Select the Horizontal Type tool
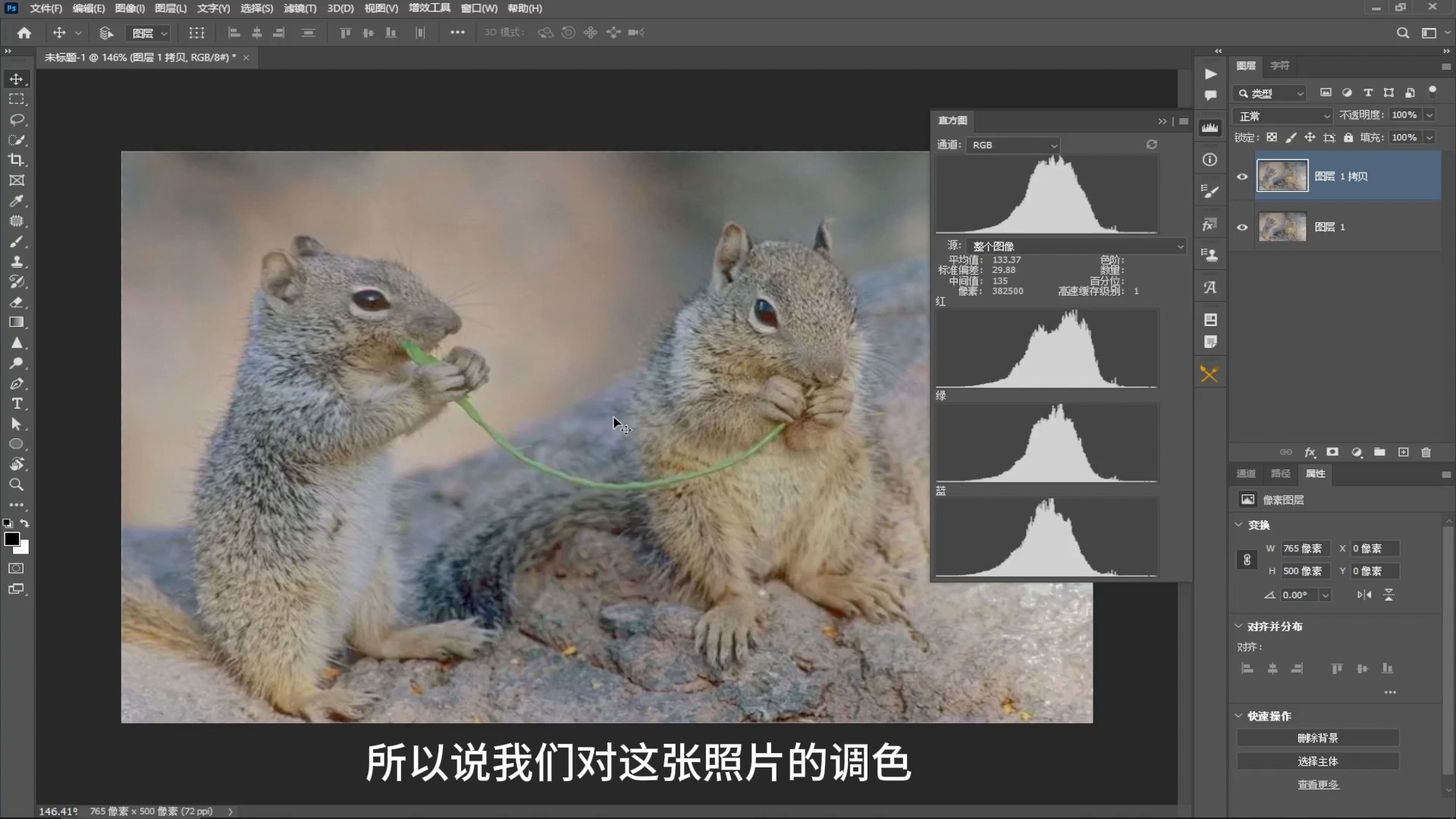Image resolution: width=1456 pixels, height=819 pixels. point(16,404)
